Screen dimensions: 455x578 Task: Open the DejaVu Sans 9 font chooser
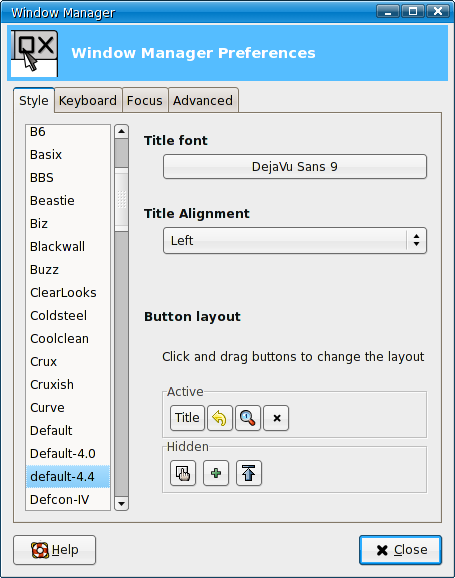295,167
